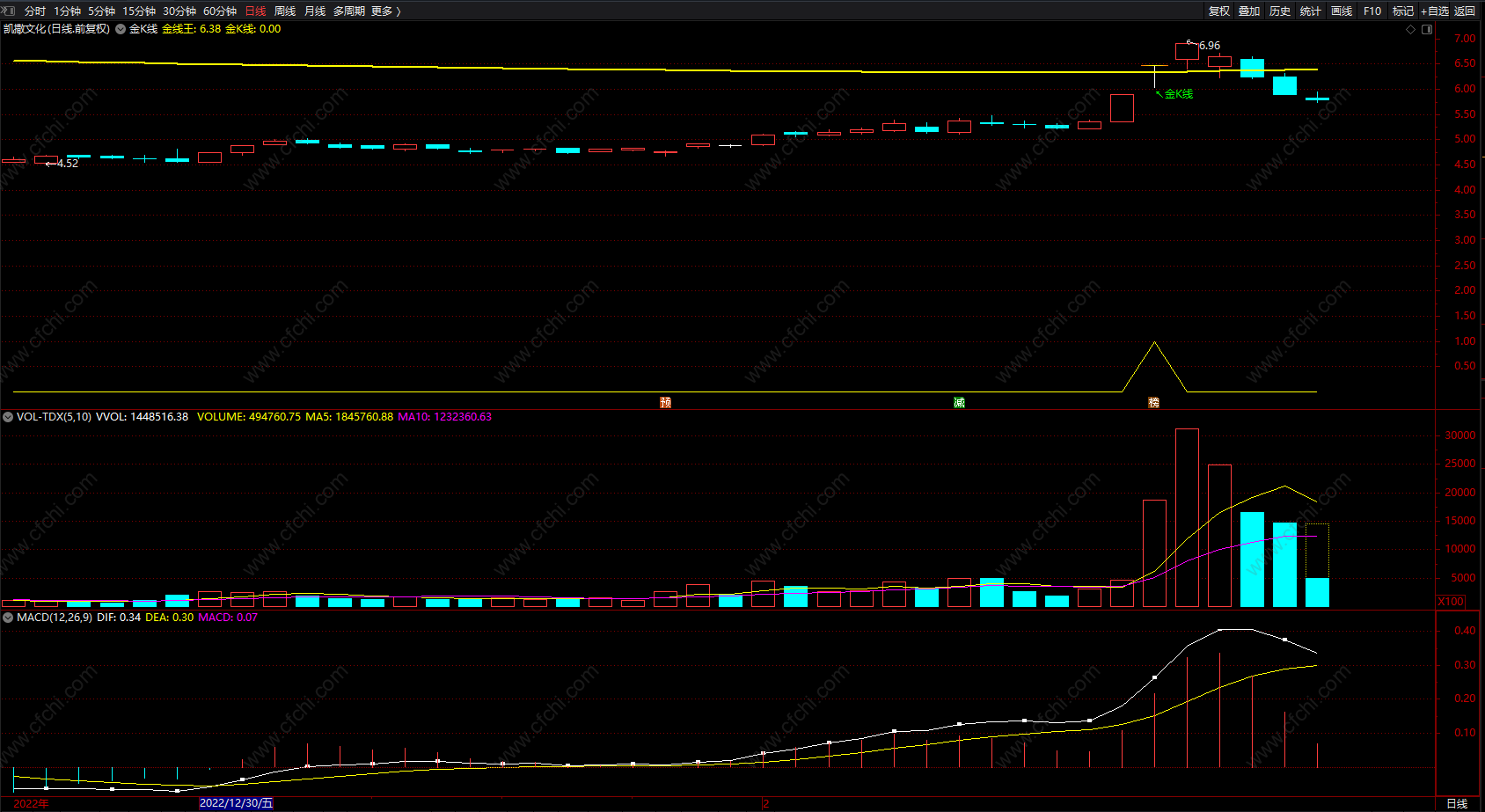Click the 返回 return button
Image resolution: width=1485 pixels, height=812 pixels.
coord(1465,11)
